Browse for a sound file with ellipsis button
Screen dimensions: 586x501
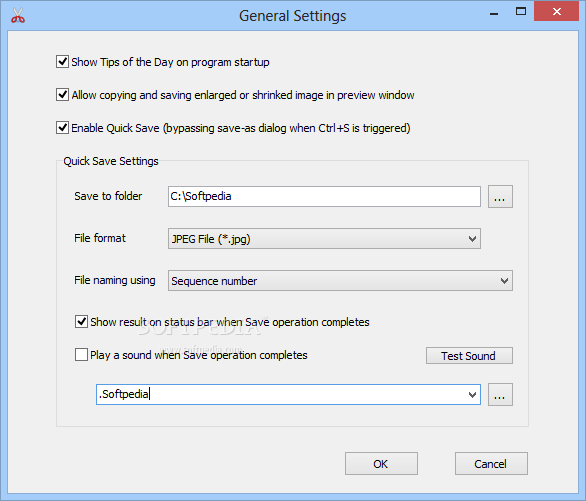point(500,395)
